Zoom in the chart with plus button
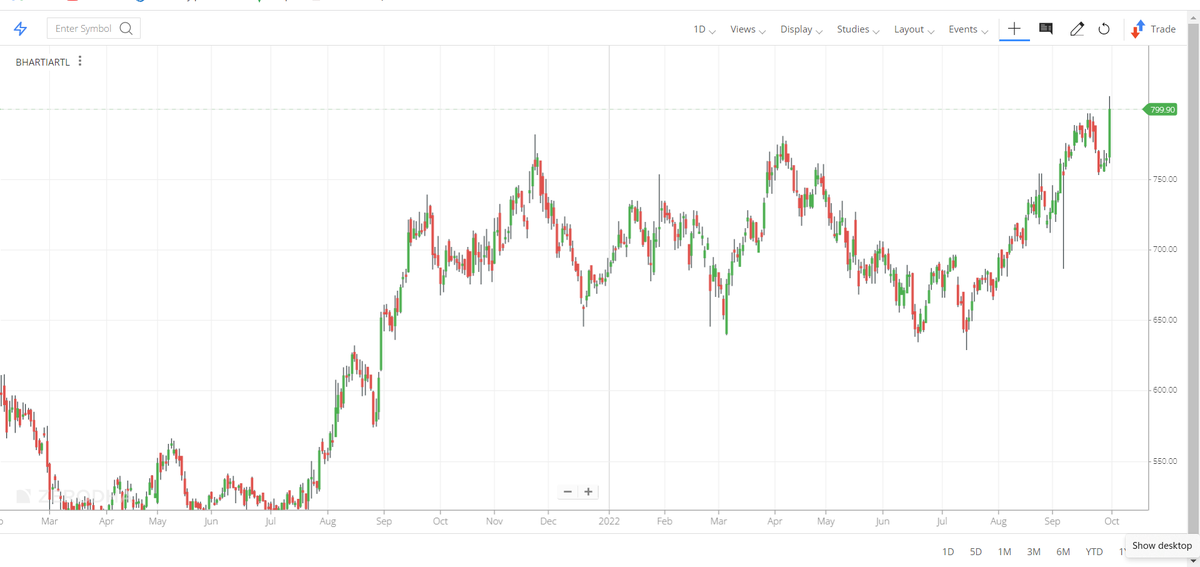1200x567 pixels. 588,491
